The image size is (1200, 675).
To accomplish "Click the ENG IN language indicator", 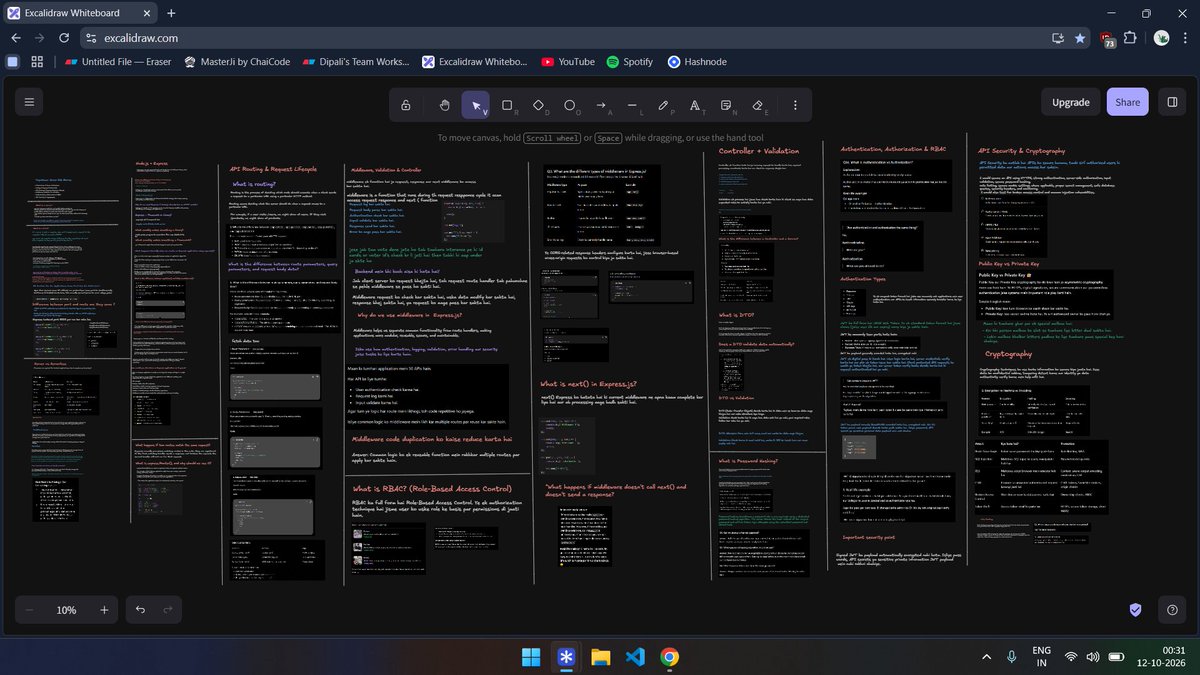I will pyautogui.click(x=1041, y=656).
